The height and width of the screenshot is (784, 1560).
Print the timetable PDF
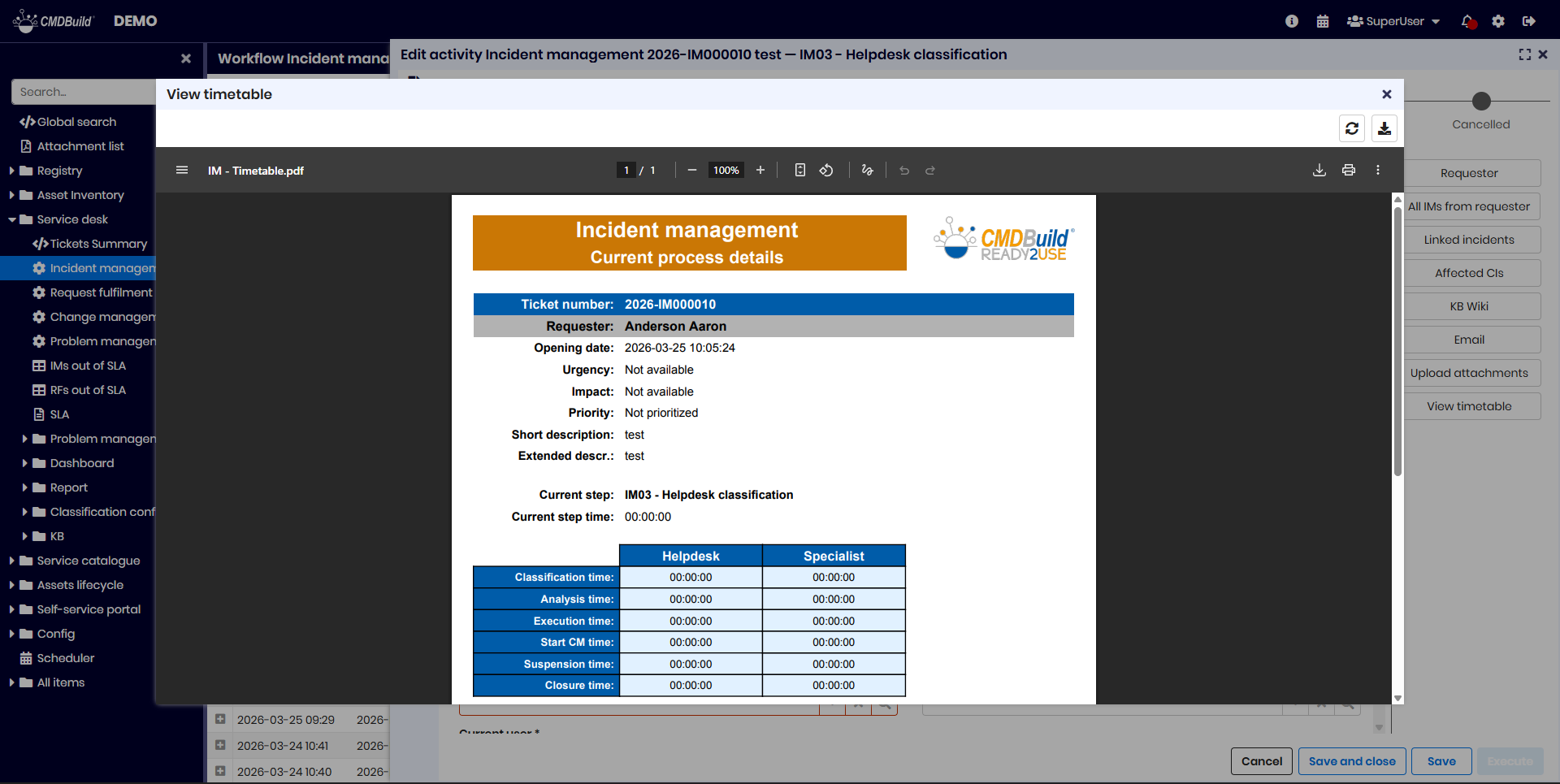1349,171
